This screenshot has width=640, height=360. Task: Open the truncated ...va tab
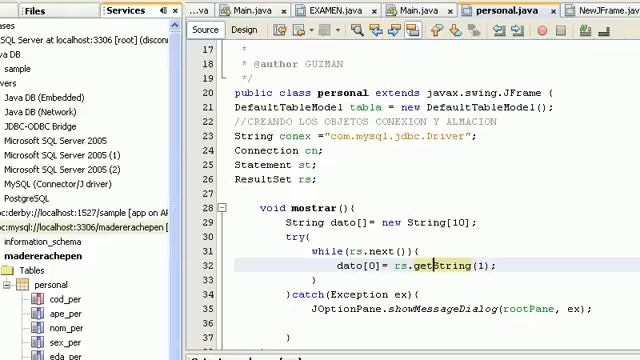pos(199,11)
